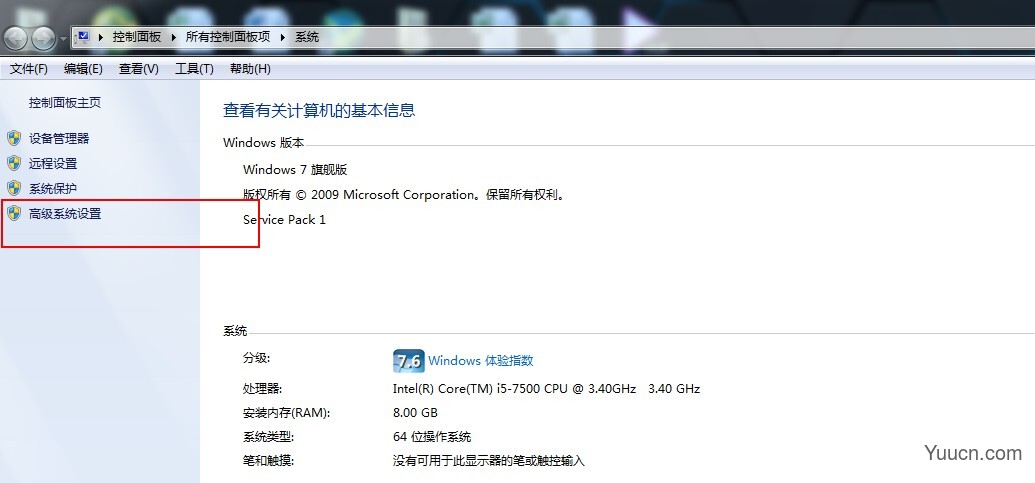The height and width of the screenshot is (483, 1035).
Task: Click the shield icon beside 系统保护
Action: (14, 188)
